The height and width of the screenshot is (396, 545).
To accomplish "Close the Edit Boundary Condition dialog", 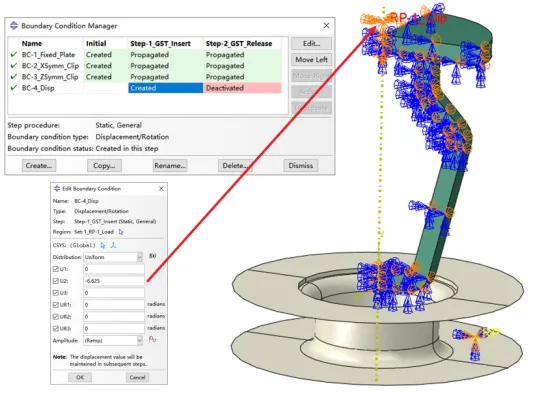I will click(x=161, y=188).
